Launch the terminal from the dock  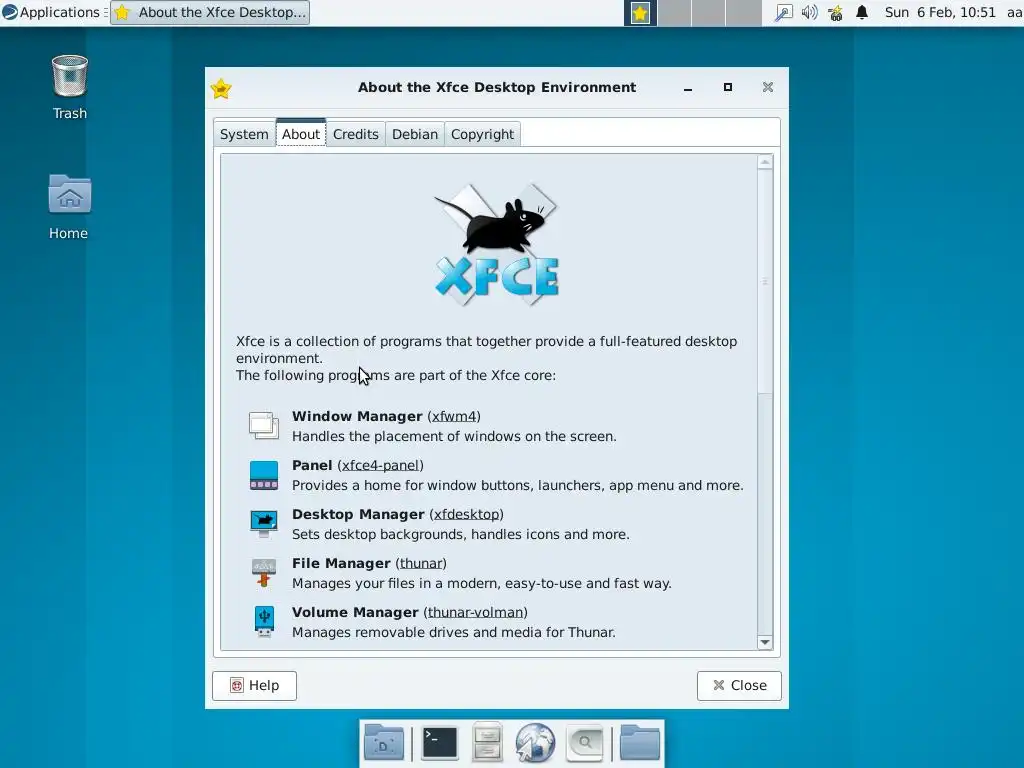pos(440,743)
